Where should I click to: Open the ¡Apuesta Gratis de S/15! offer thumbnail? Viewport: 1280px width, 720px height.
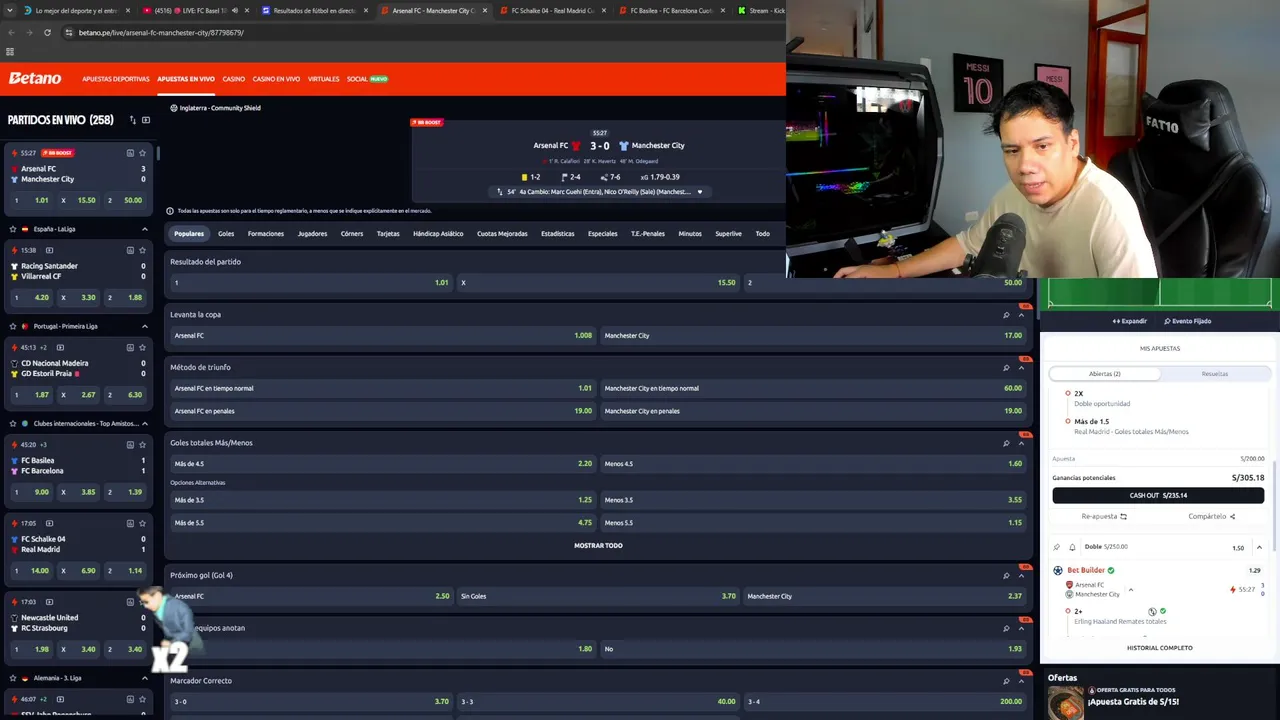pos(1066,702)
